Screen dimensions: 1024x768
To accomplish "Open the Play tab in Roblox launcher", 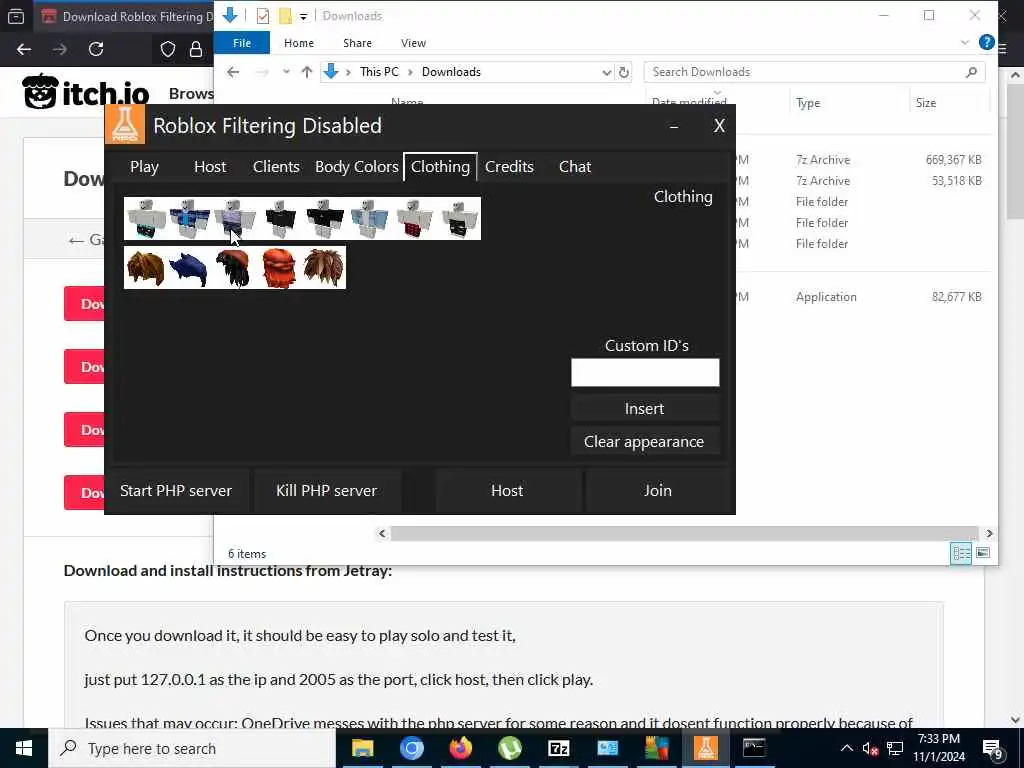I will coord(144,167).
